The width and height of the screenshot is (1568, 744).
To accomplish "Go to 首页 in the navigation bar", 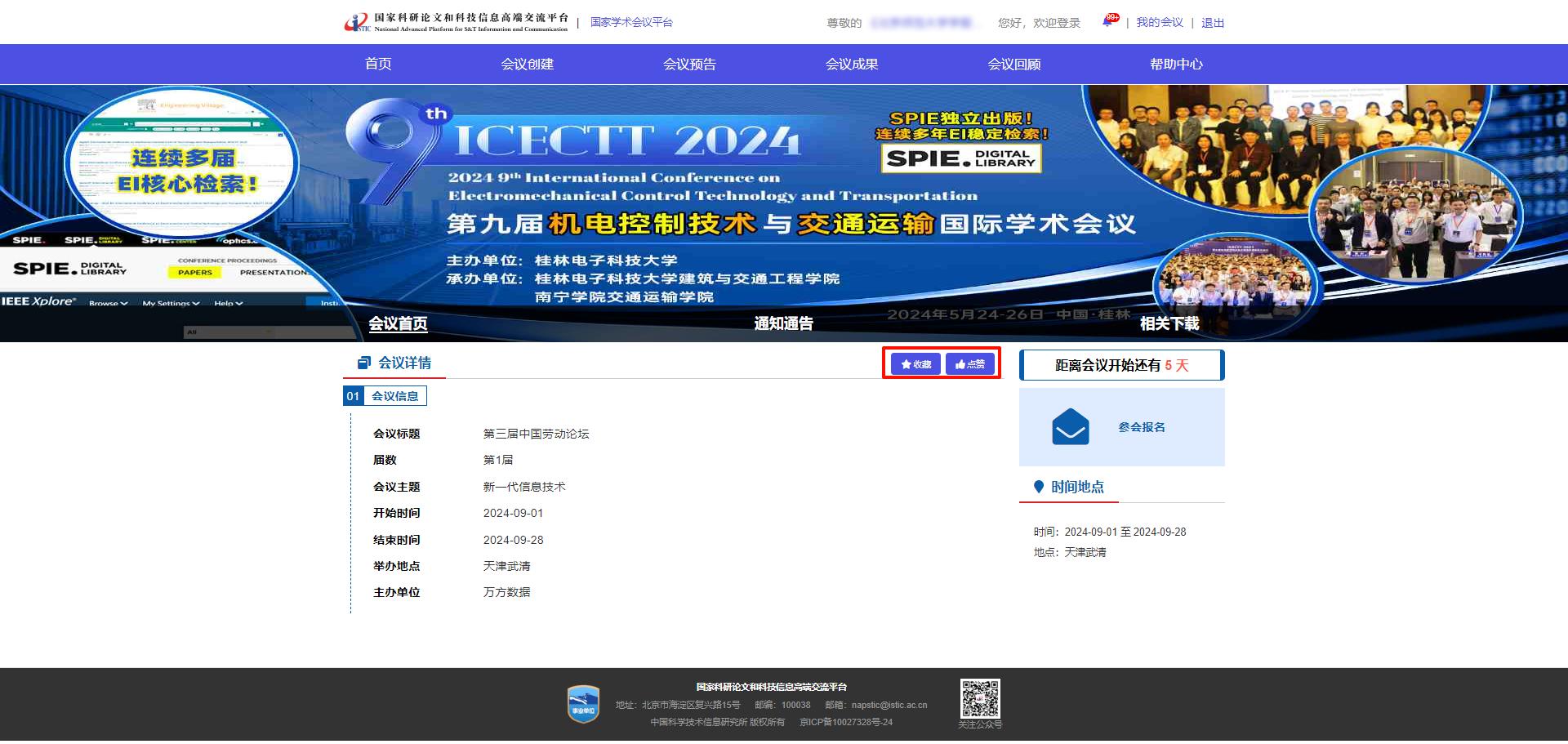I will click(x=378, y=65).
